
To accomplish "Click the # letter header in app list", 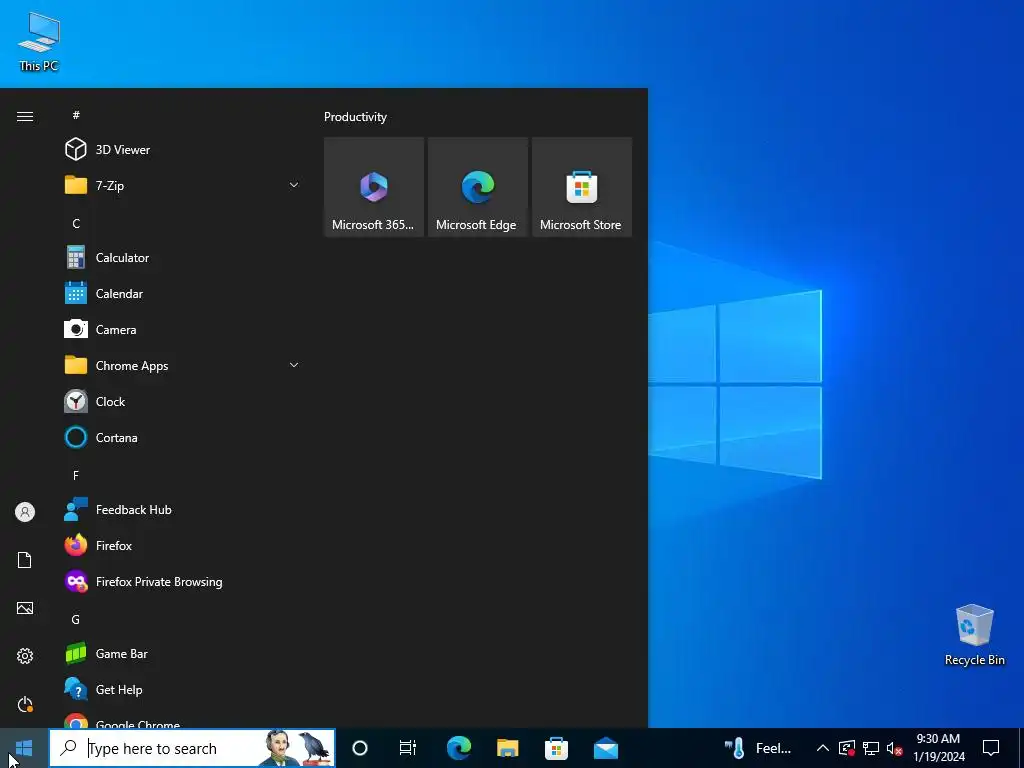I will [76, 116].
